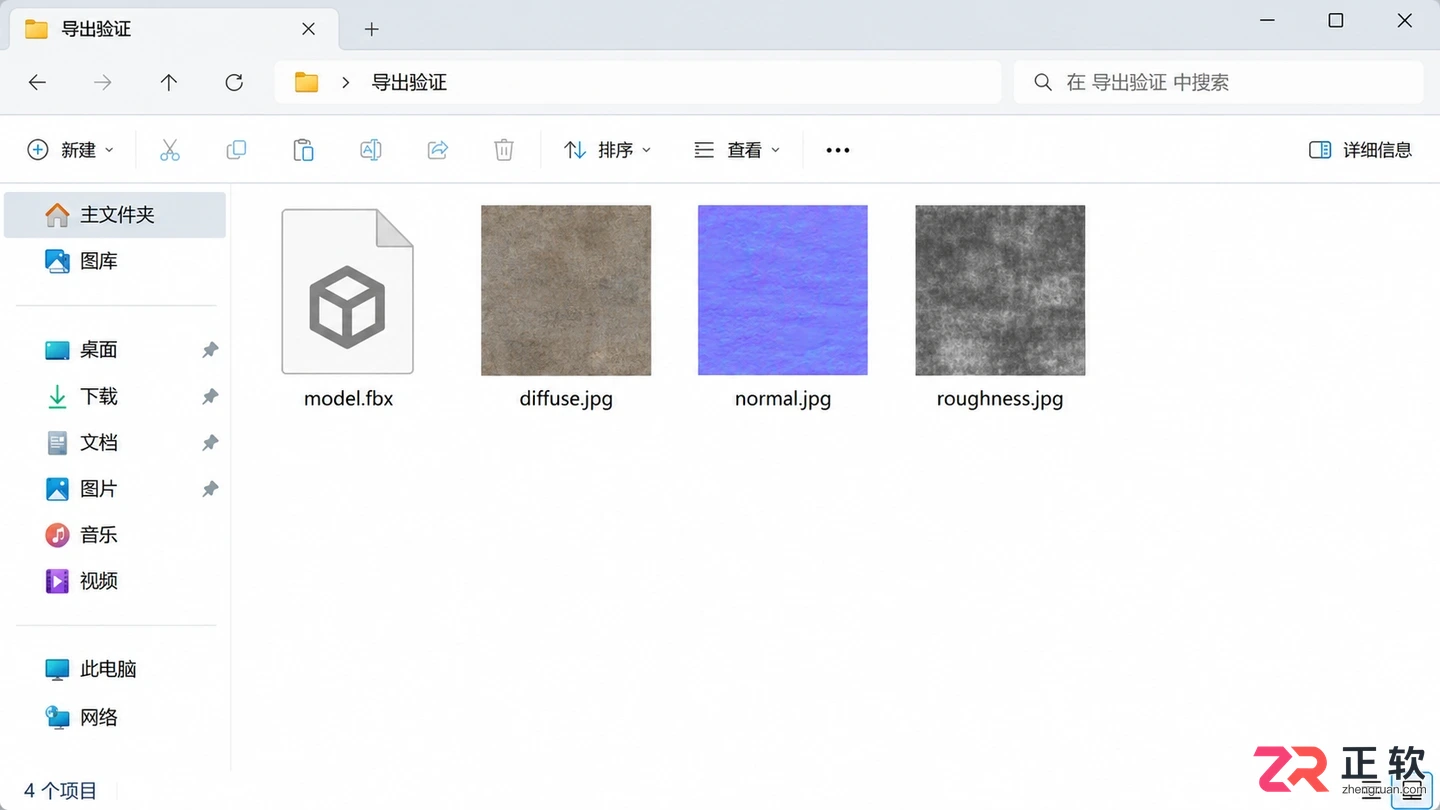Select the diffuse.jpg thumbnail
This screenshot has height=810, width=1440.
coord(566,291)
